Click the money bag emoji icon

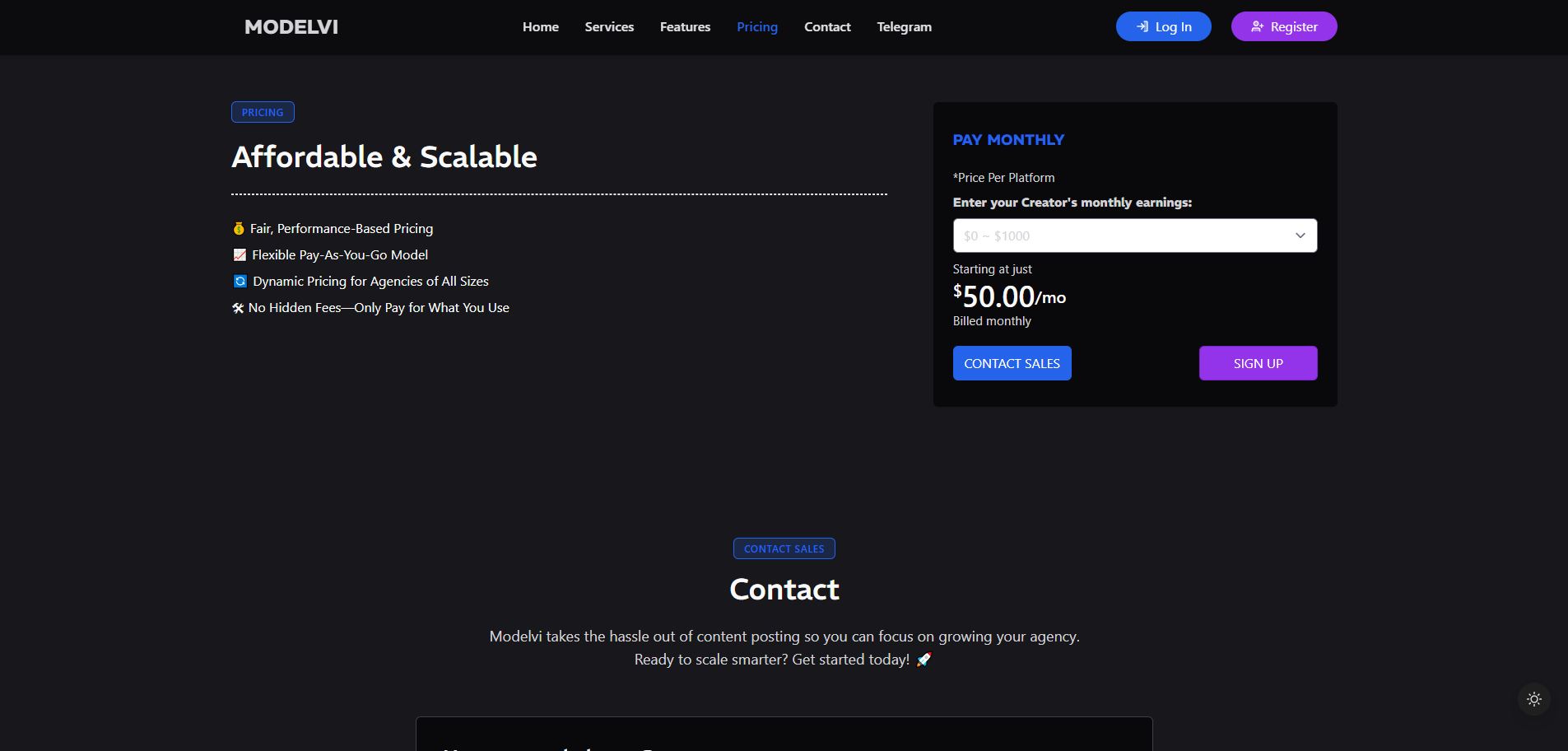pyautogui.click(x=239, y=229)
